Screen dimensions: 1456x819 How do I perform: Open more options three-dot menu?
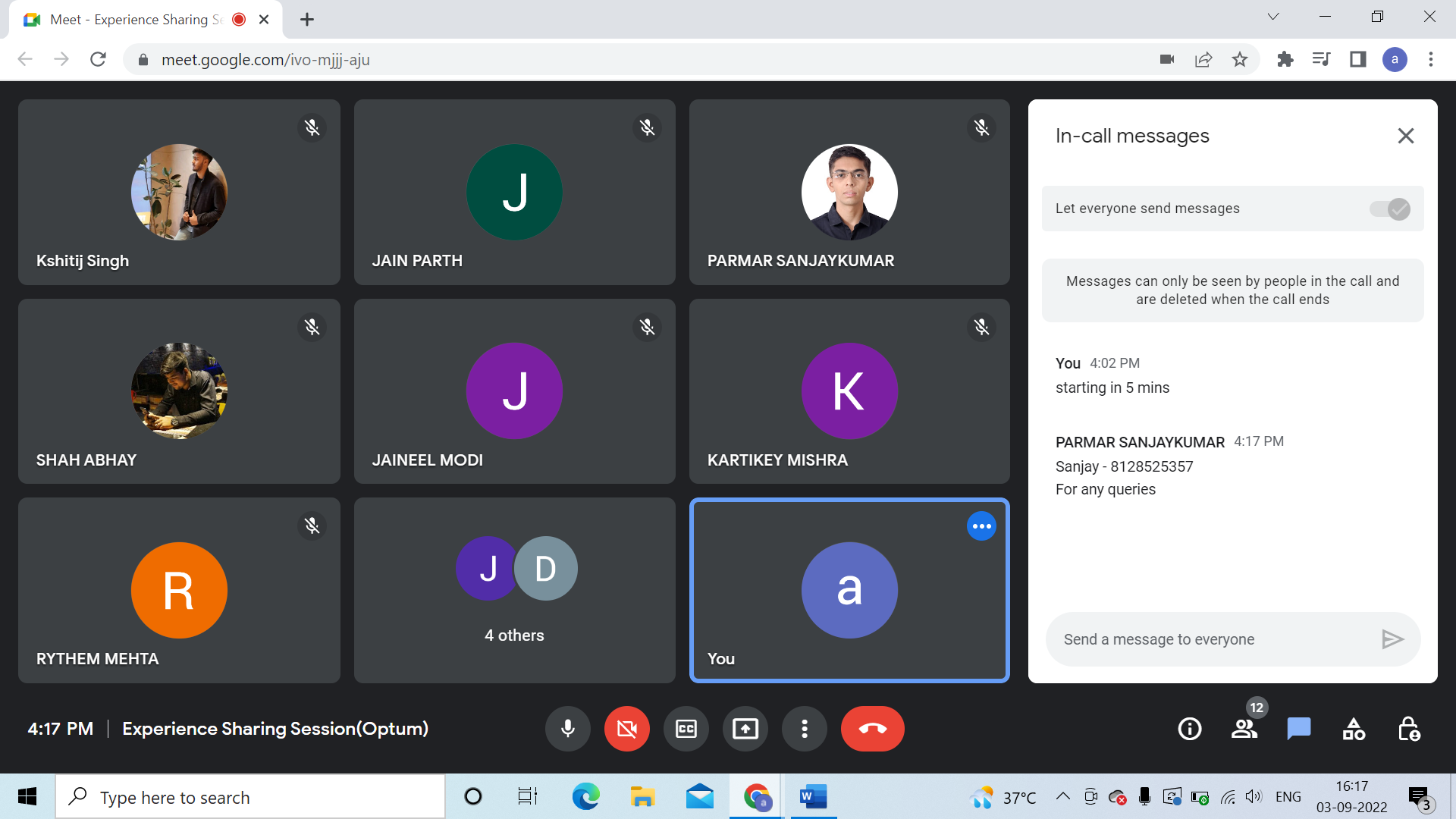click(804, 729)
